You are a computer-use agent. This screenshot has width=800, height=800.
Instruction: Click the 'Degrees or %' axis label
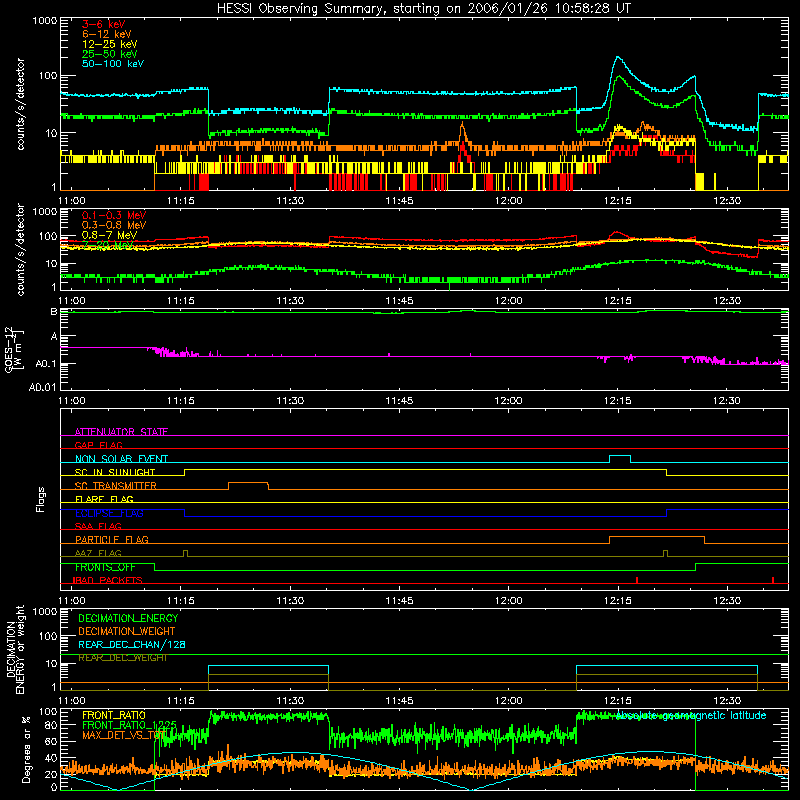[26, 748]
